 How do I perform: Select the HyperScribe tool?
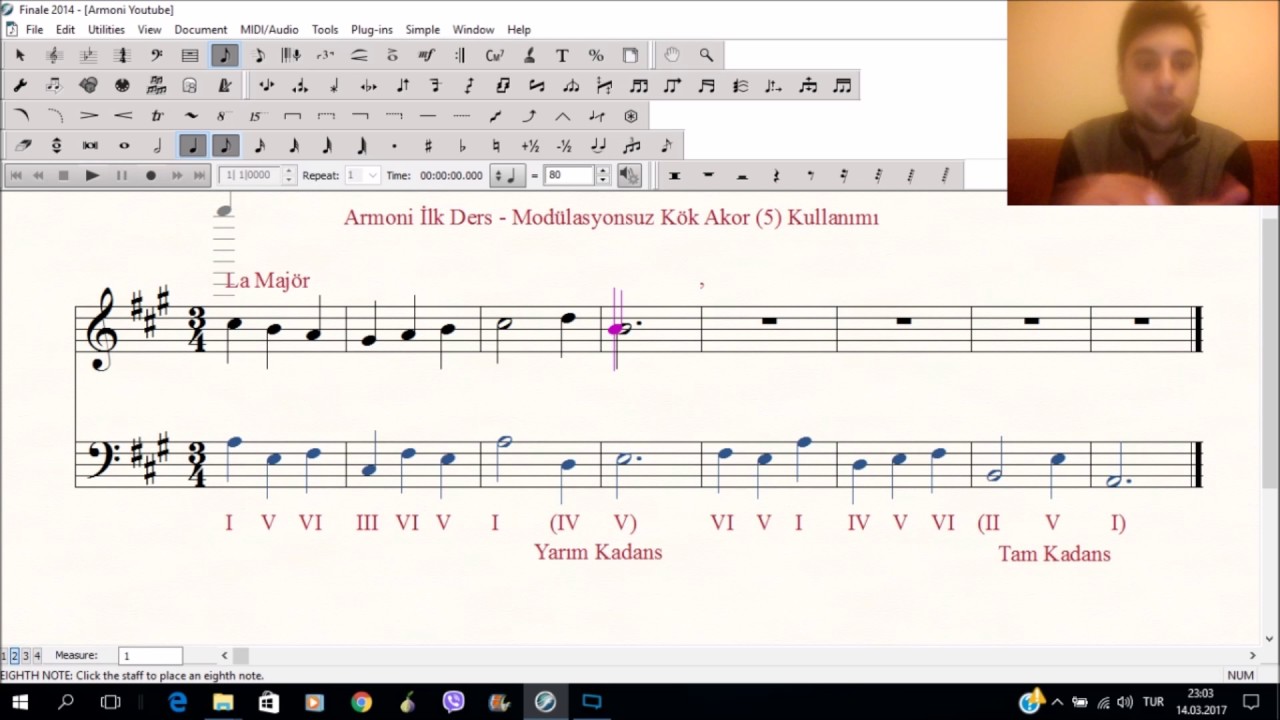pos(291,55)
